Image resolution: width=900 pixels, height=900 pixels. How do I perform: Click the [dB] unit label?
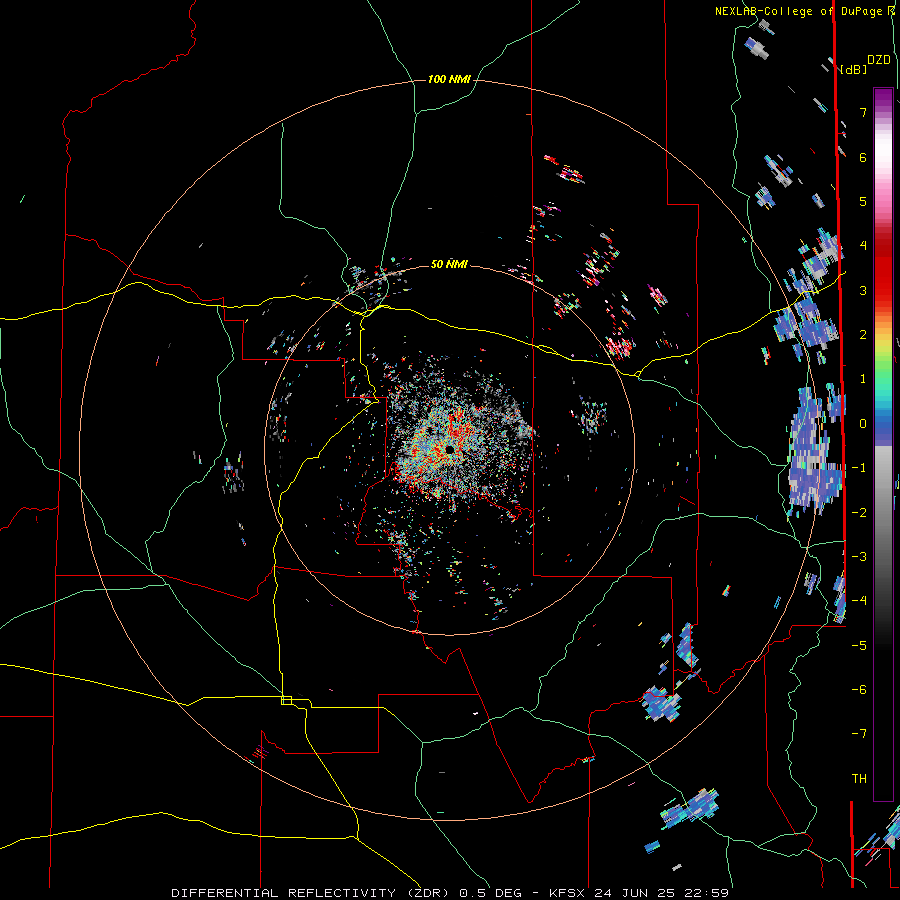tap(852, 69)
